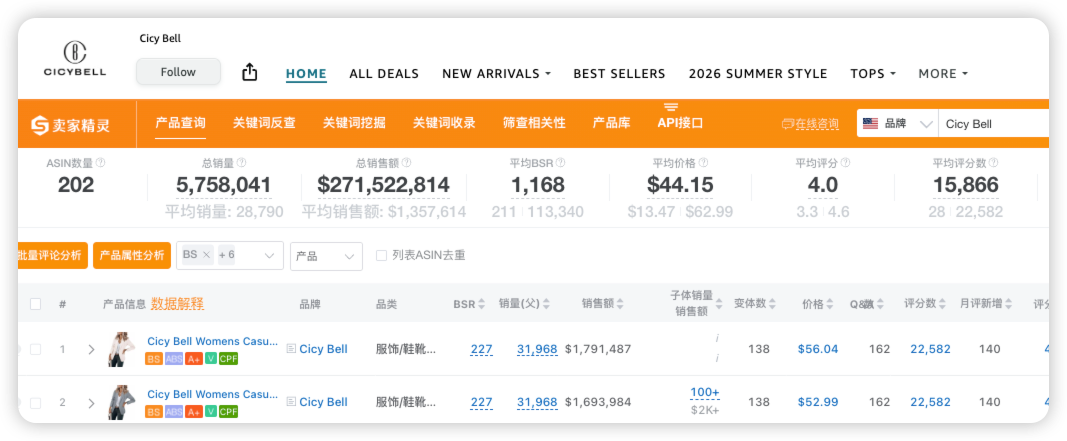Click help icon next to ASIN数量
The height and width of the screenshot is (441, 1067).
(x=100, y=163)
